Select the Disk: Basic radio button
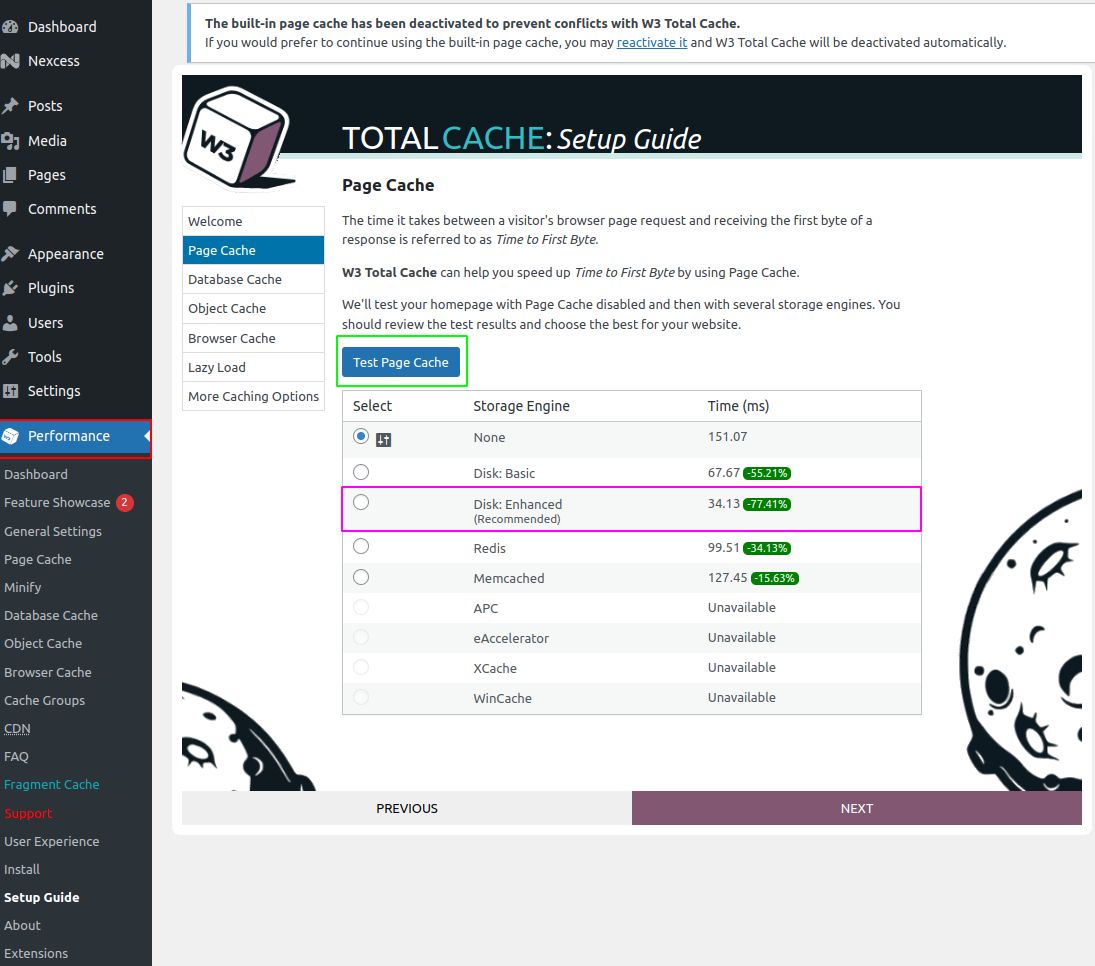Image resolution: width=1095 pixels, height=966 pixels. pyautogui.click(x=360, y=472)
